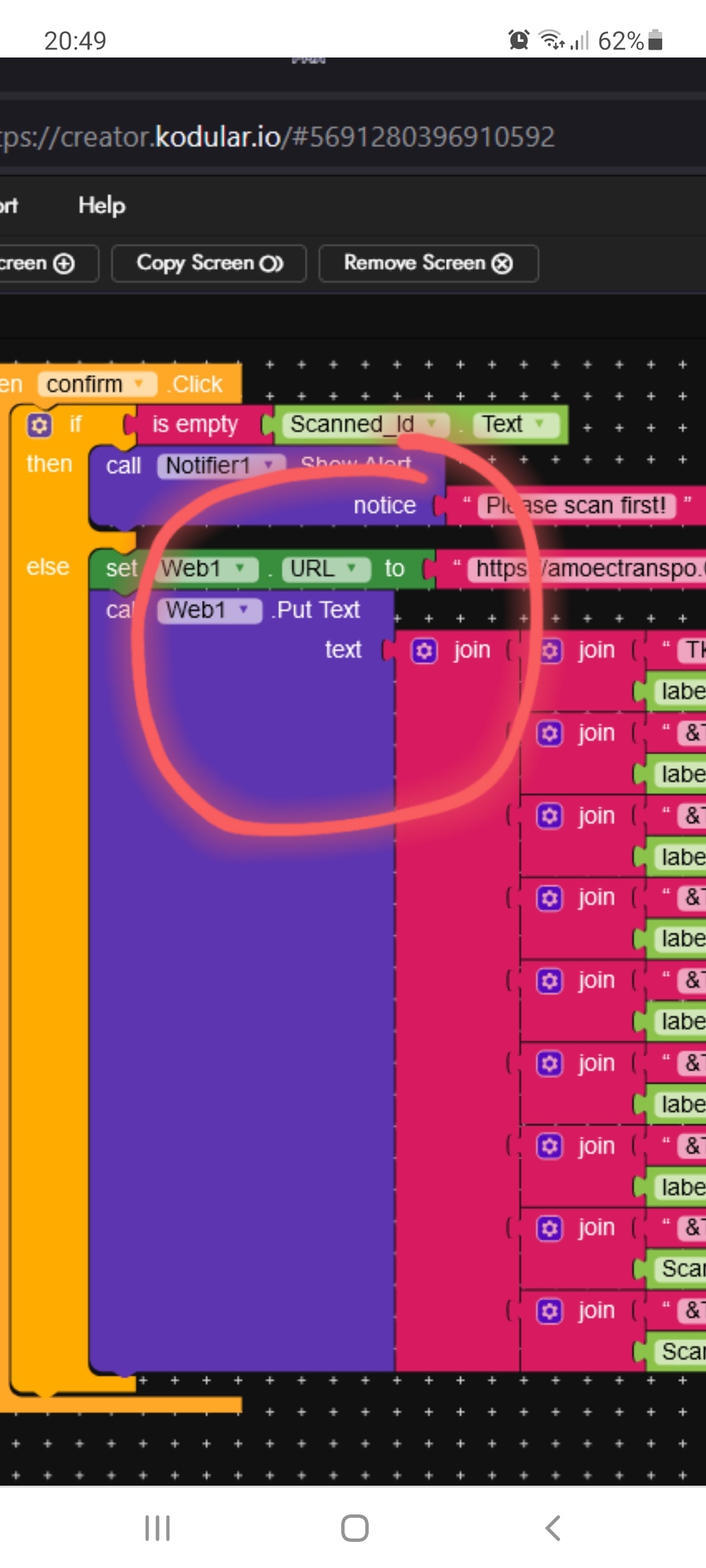Click the then label of the if block
Image resolution: width=706 pixels, height=1568 pixels.
[49, 464]
